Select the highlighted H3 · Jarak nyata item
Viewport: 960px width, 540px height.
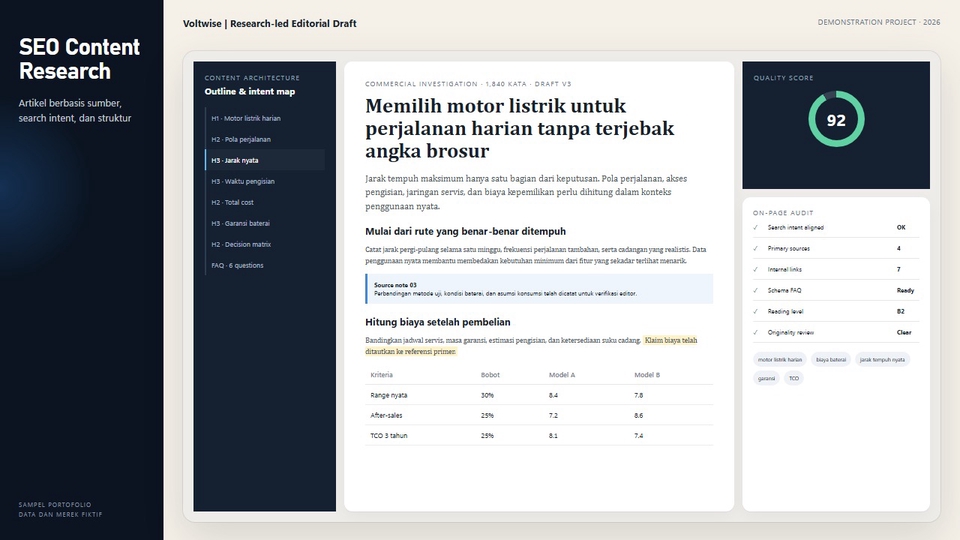tap(265, 160)
